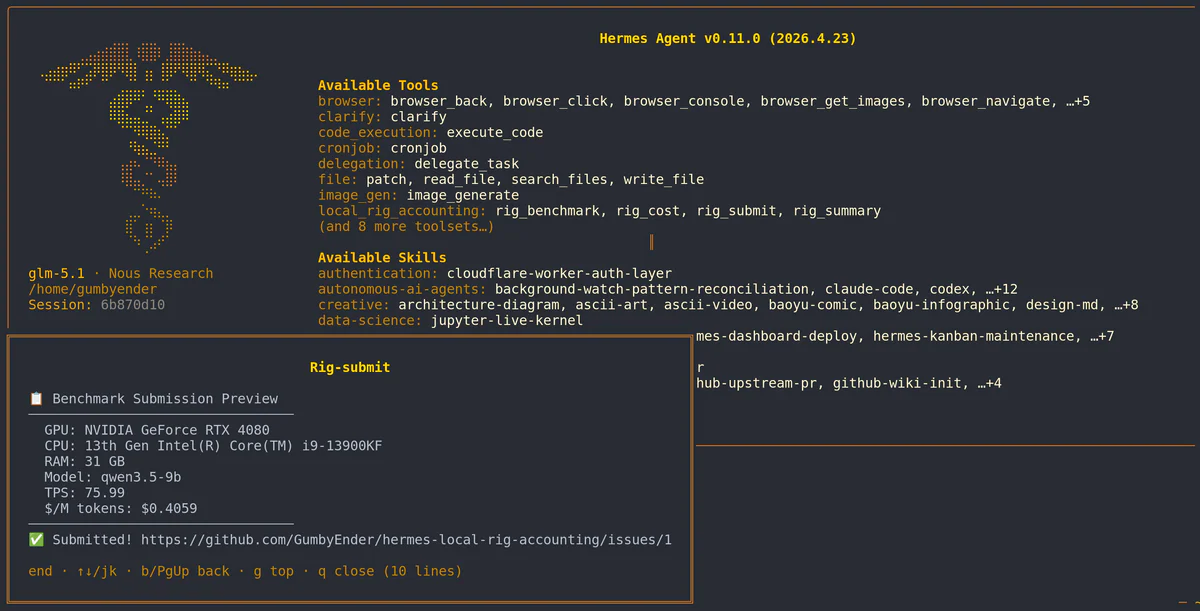Screen dimensions: 1200x611
Task: Click the clipboard icon beside Benchmark Submission Preview
Action: click(x=36, y=398)
